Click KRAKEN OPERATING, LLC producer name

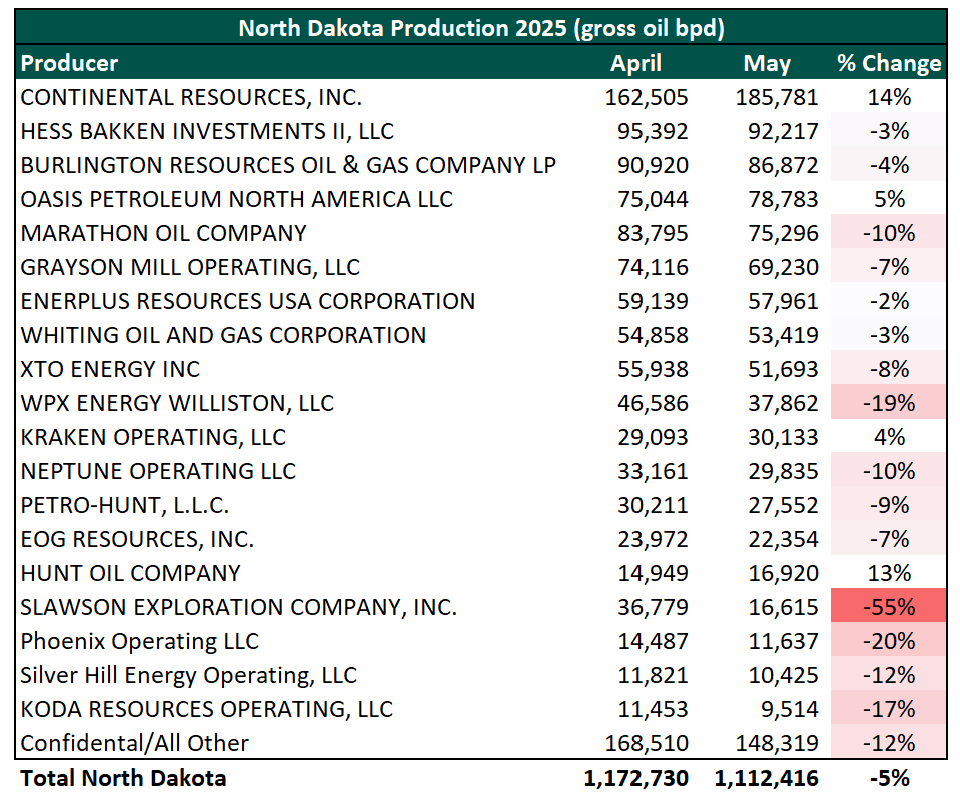153,437
